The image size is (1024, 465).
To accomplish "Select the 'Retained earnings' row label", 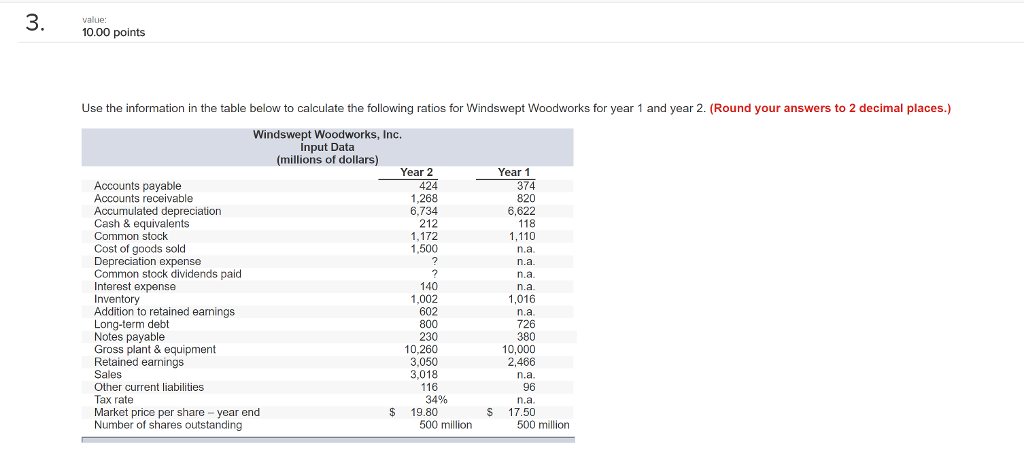I will click(139, 362).
